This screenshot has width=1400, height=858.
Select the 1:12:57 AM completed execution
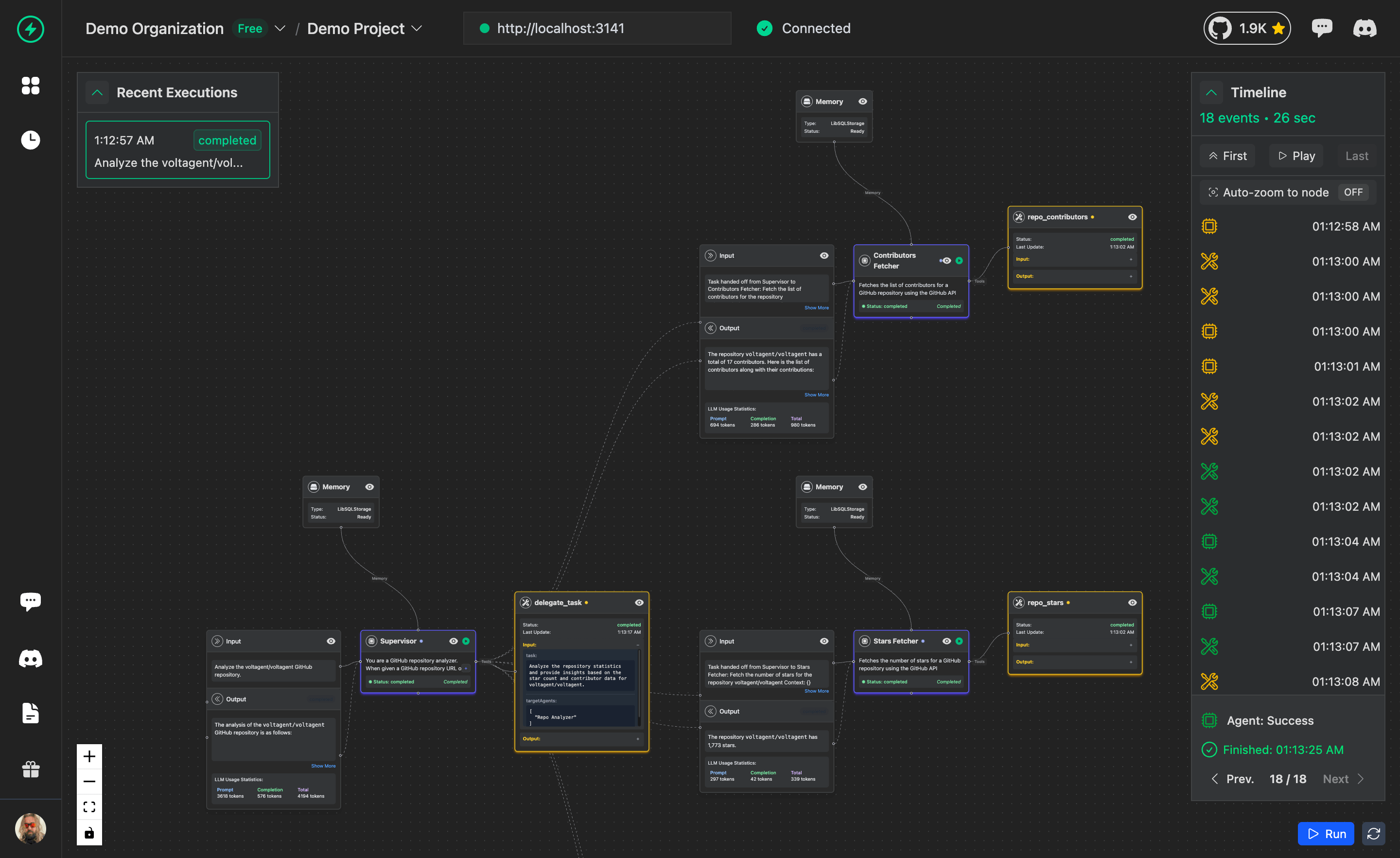[178, 150]
